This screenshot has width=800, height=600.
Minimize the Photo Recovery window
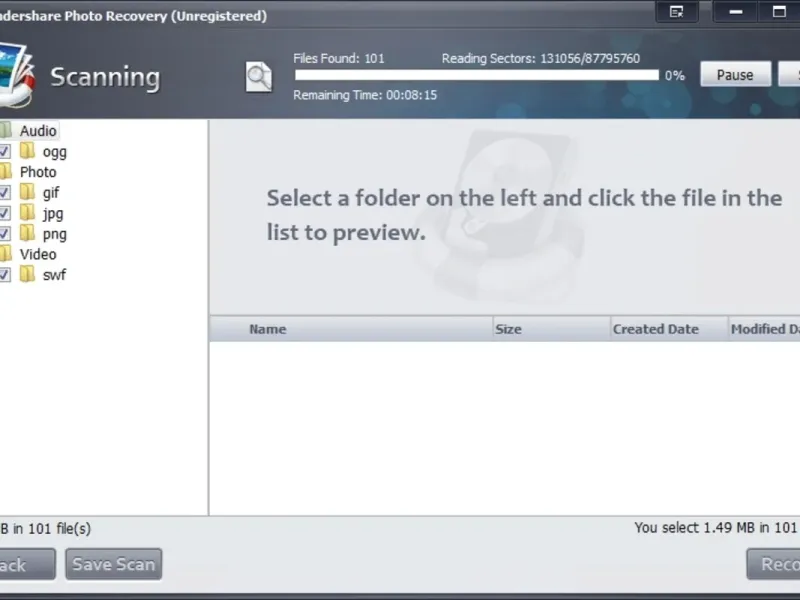(736, 12)
